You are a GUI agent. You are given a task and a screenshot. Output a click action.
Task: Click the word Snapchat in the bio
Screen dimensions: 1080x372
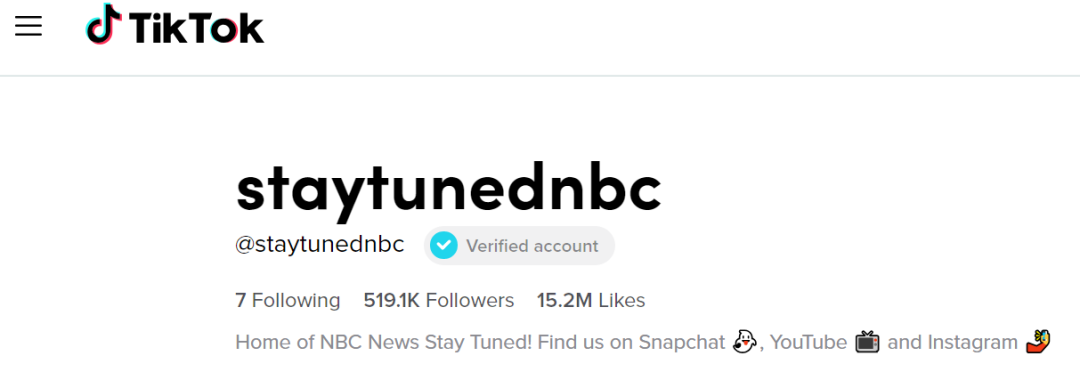(682, 342)
